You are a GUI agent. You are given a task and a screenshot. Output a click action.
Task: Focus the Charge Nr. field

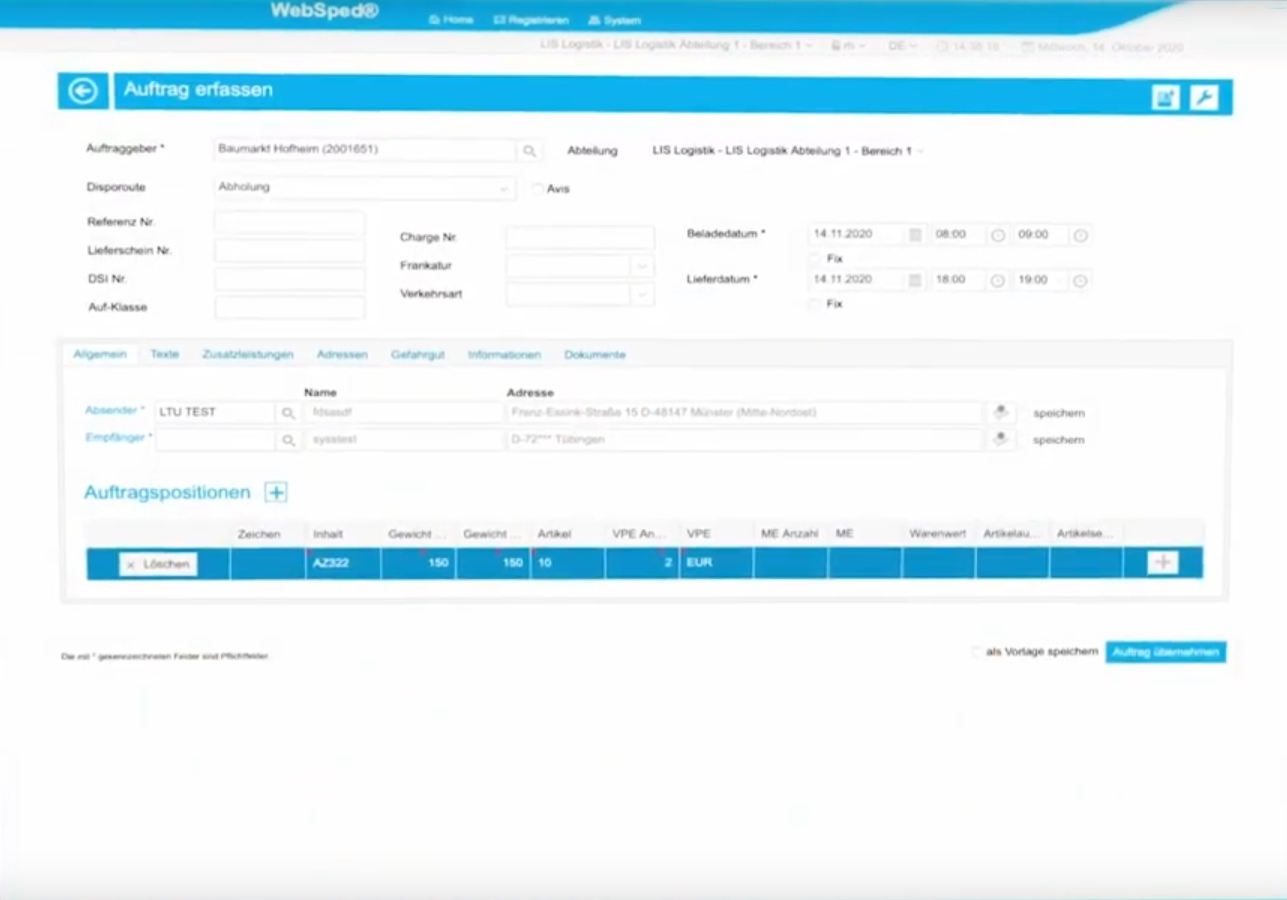(x=580, y=238)
